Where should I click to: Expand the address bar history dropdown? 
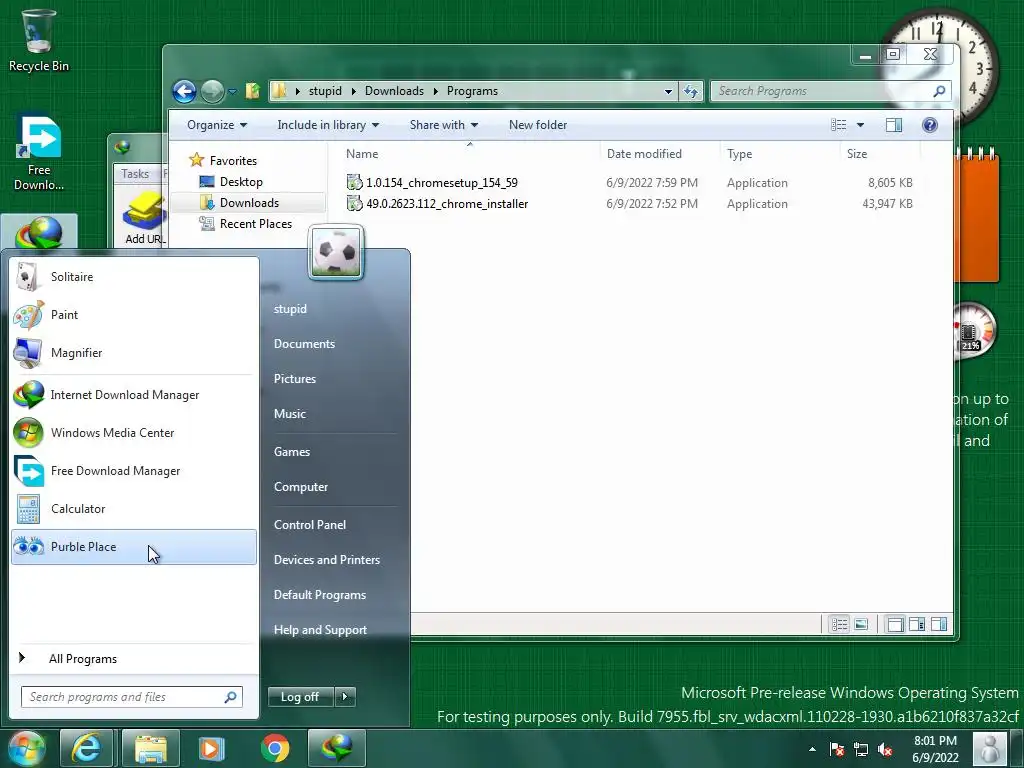click(668, 91)
